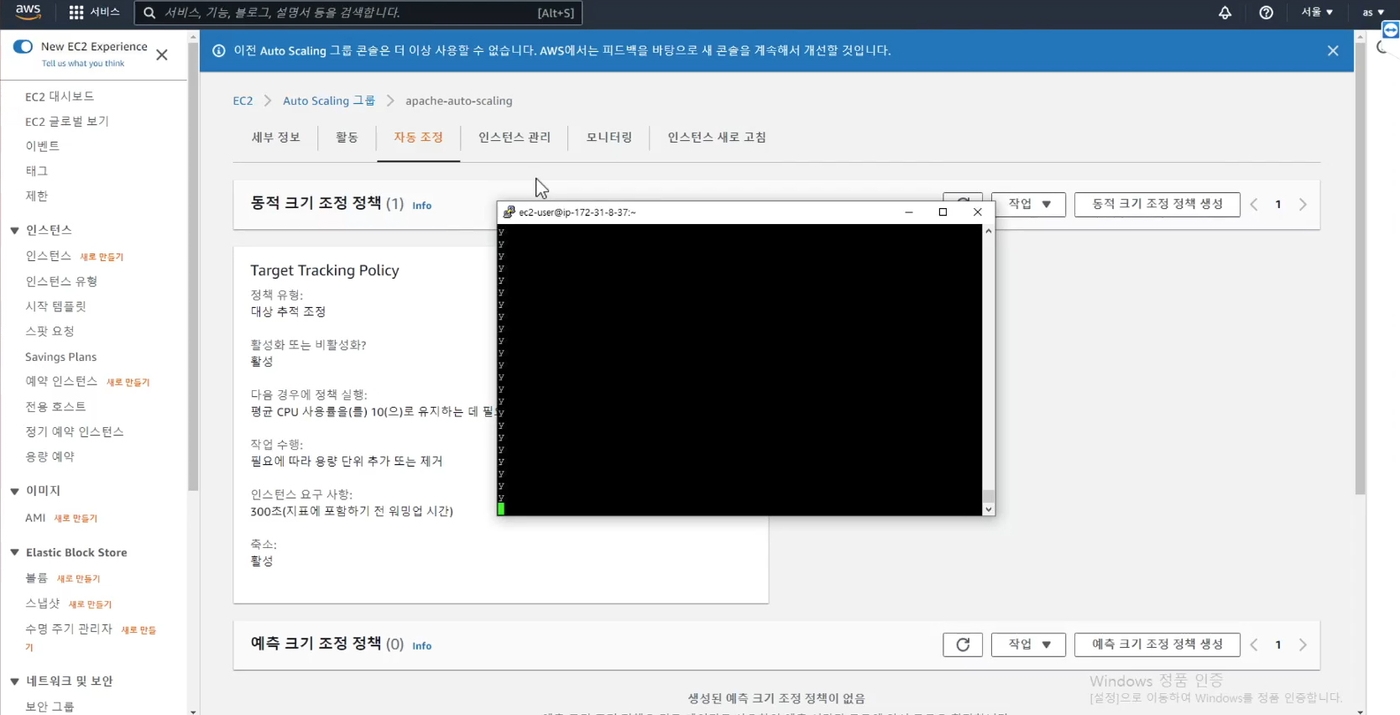Collapse the 네트워크 및 보안 section
This screenshot has height=715, width=1400.
(x=15, y=682)
